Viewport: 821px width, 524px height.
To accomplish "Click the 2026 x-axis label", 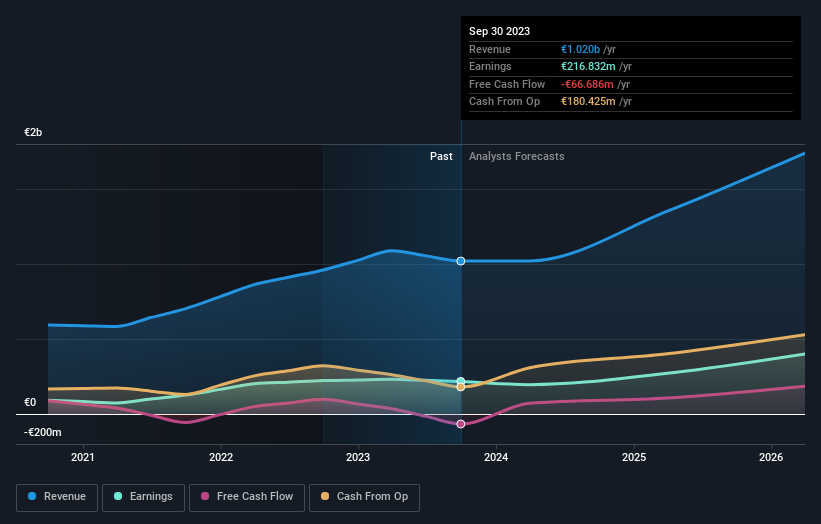I will (771, 457).
